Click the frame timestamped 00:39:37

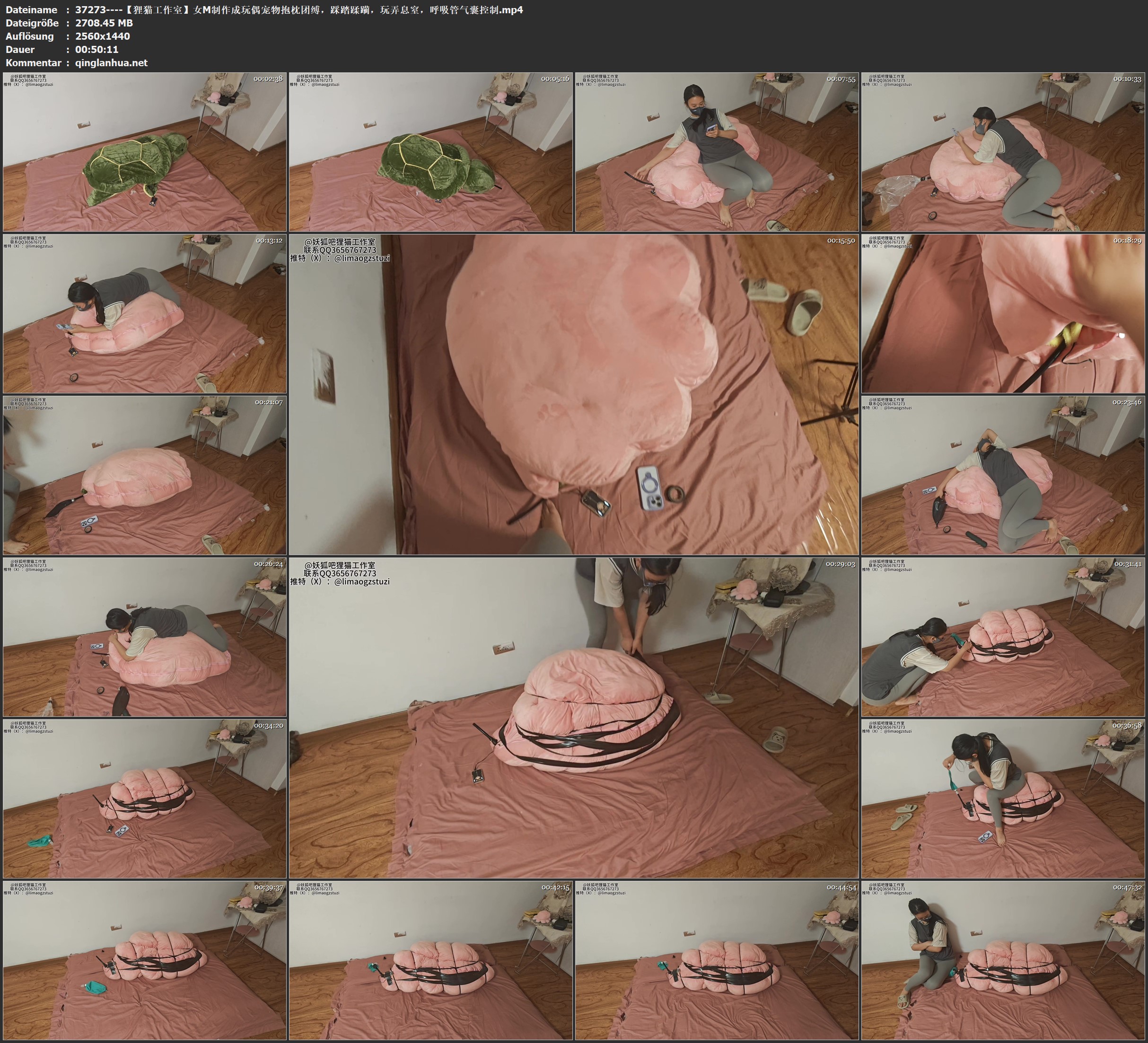(x=145, y=960)
